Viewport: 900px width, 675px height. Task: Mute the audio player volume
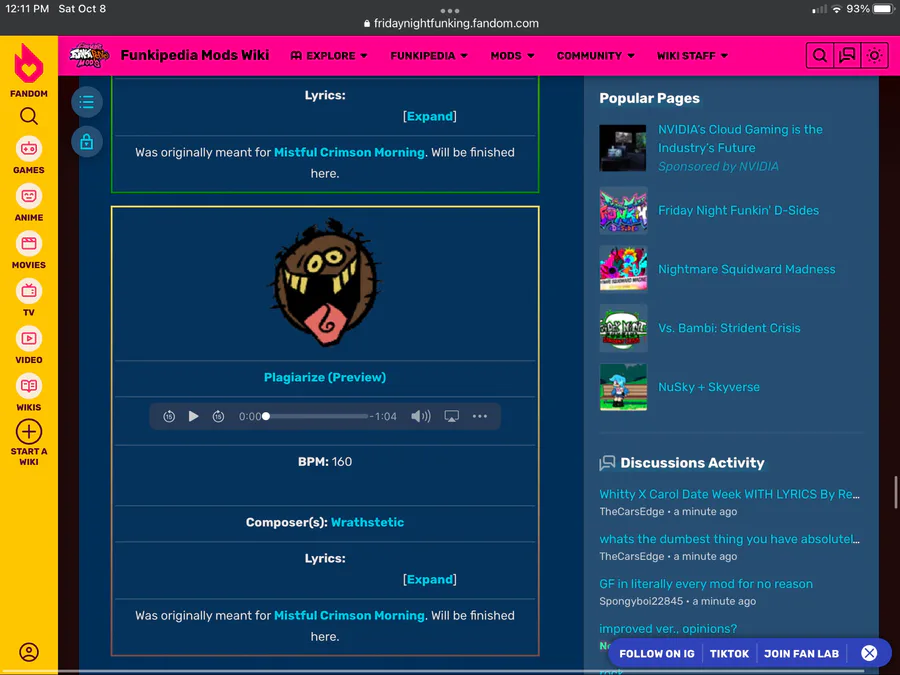[x=421, y=416]
